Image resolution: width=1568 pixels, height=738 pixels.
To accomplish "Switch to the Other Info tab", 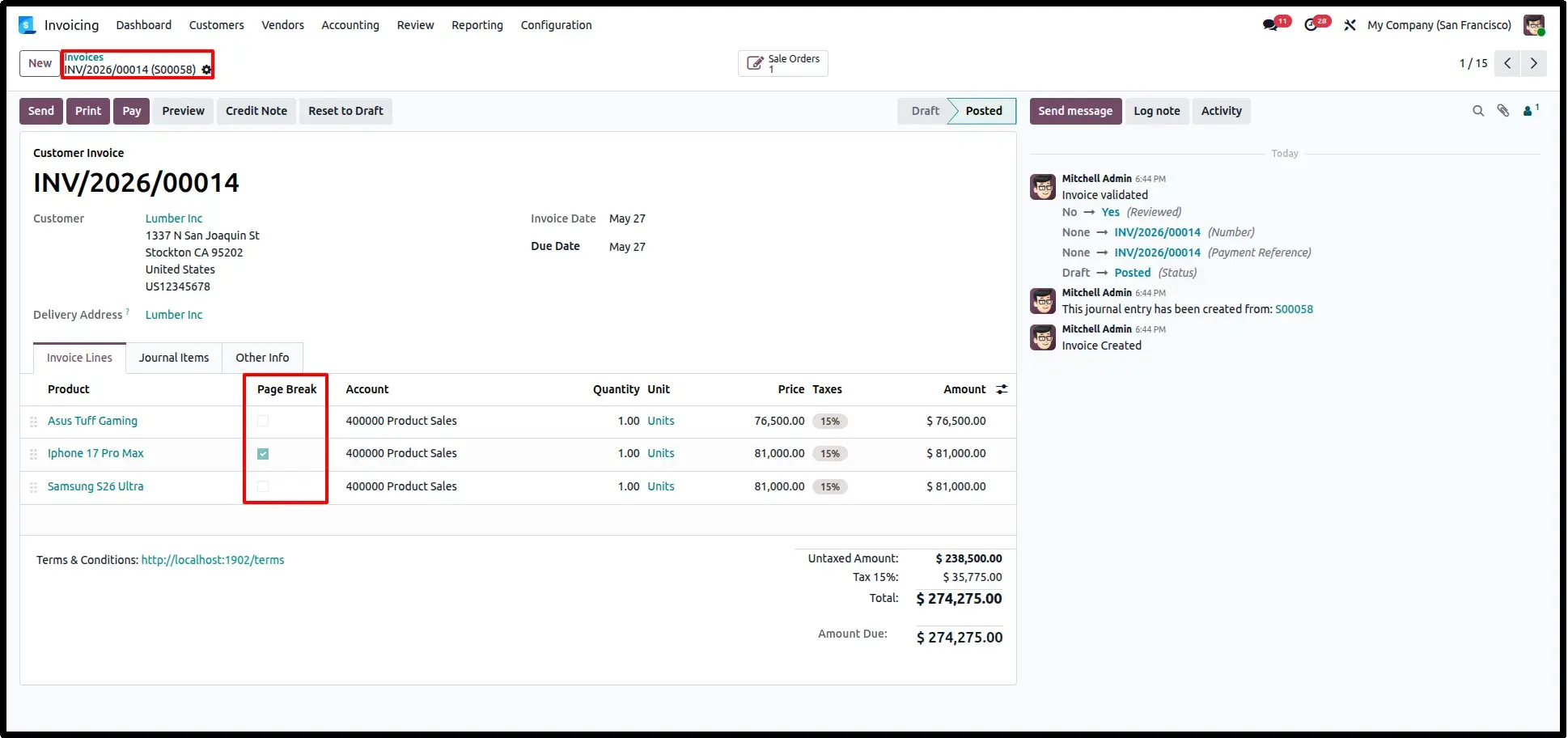I will tap(262, 358).
